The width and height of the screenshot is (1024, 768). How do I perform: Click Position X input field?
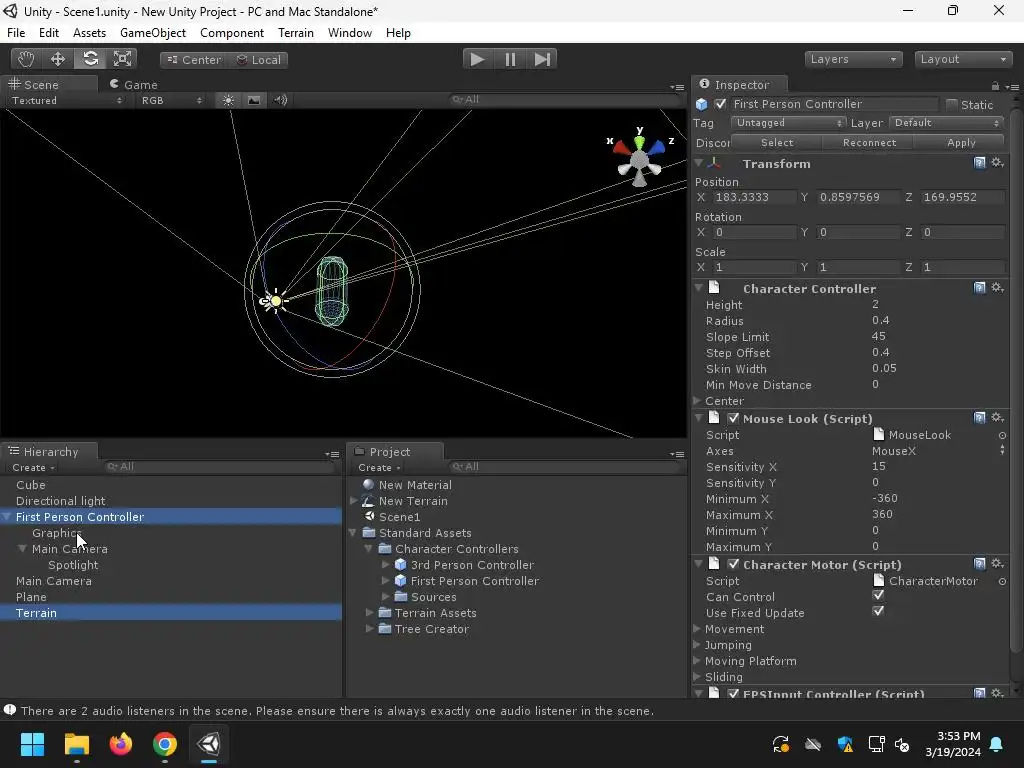[x=755, y=197]
